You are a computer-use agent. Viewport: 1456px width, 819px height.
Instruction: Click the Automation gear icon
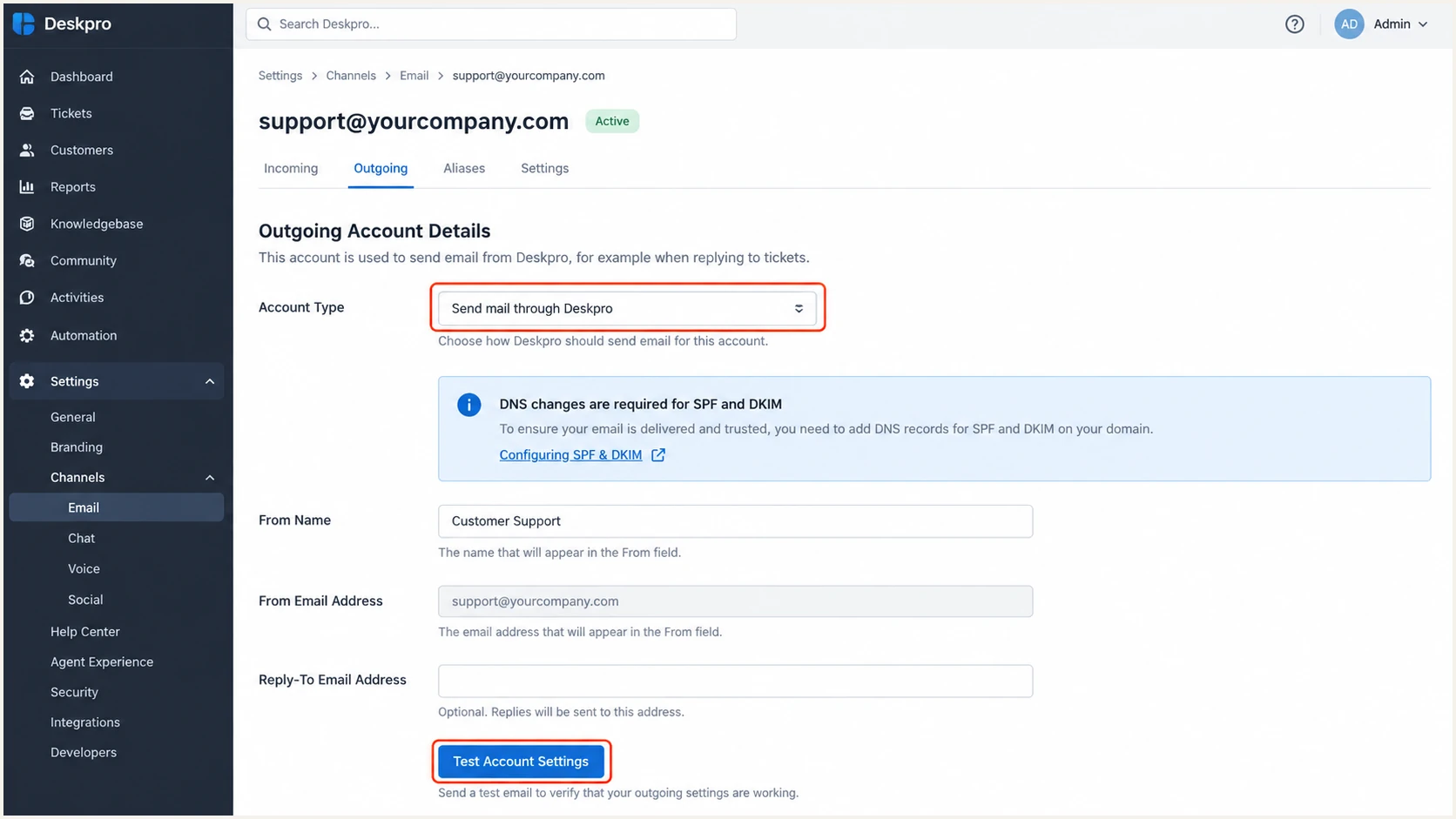click(27, 335)
